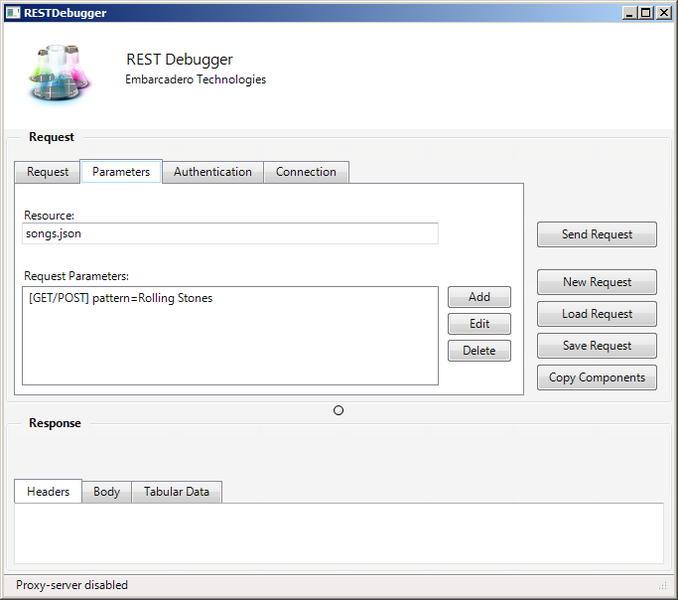The width and height of the screenshot is (678, 600).
Task: Click the Delete parameter button
Action: pos(479,351)
